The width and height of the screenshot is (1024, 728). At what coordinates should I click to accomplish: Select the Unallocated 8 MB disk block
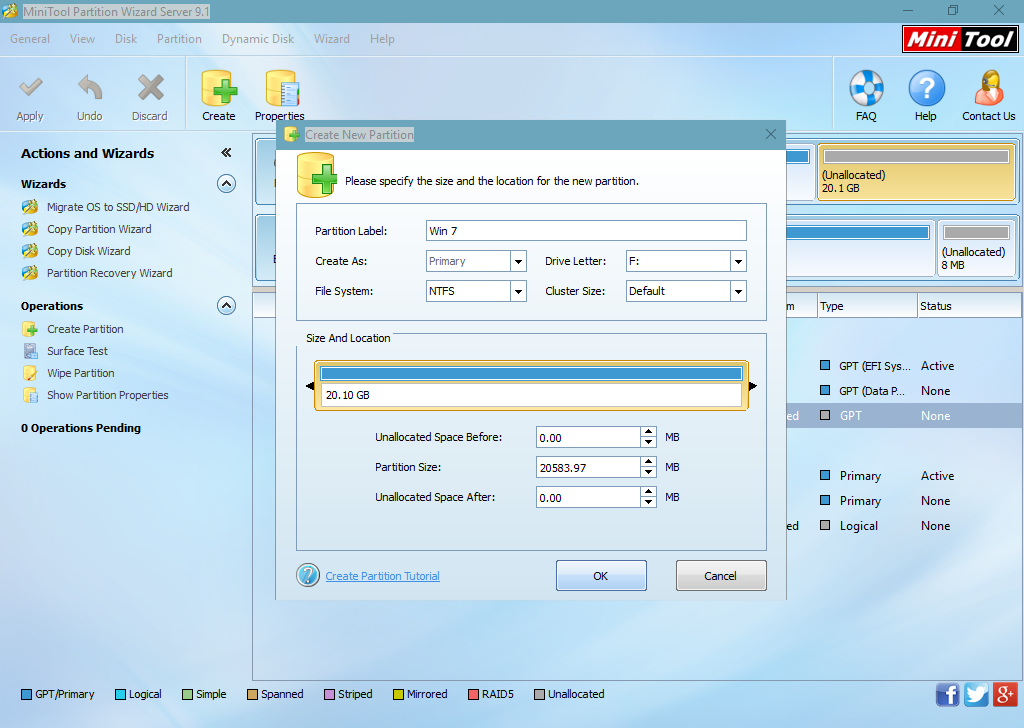point(976,249)
